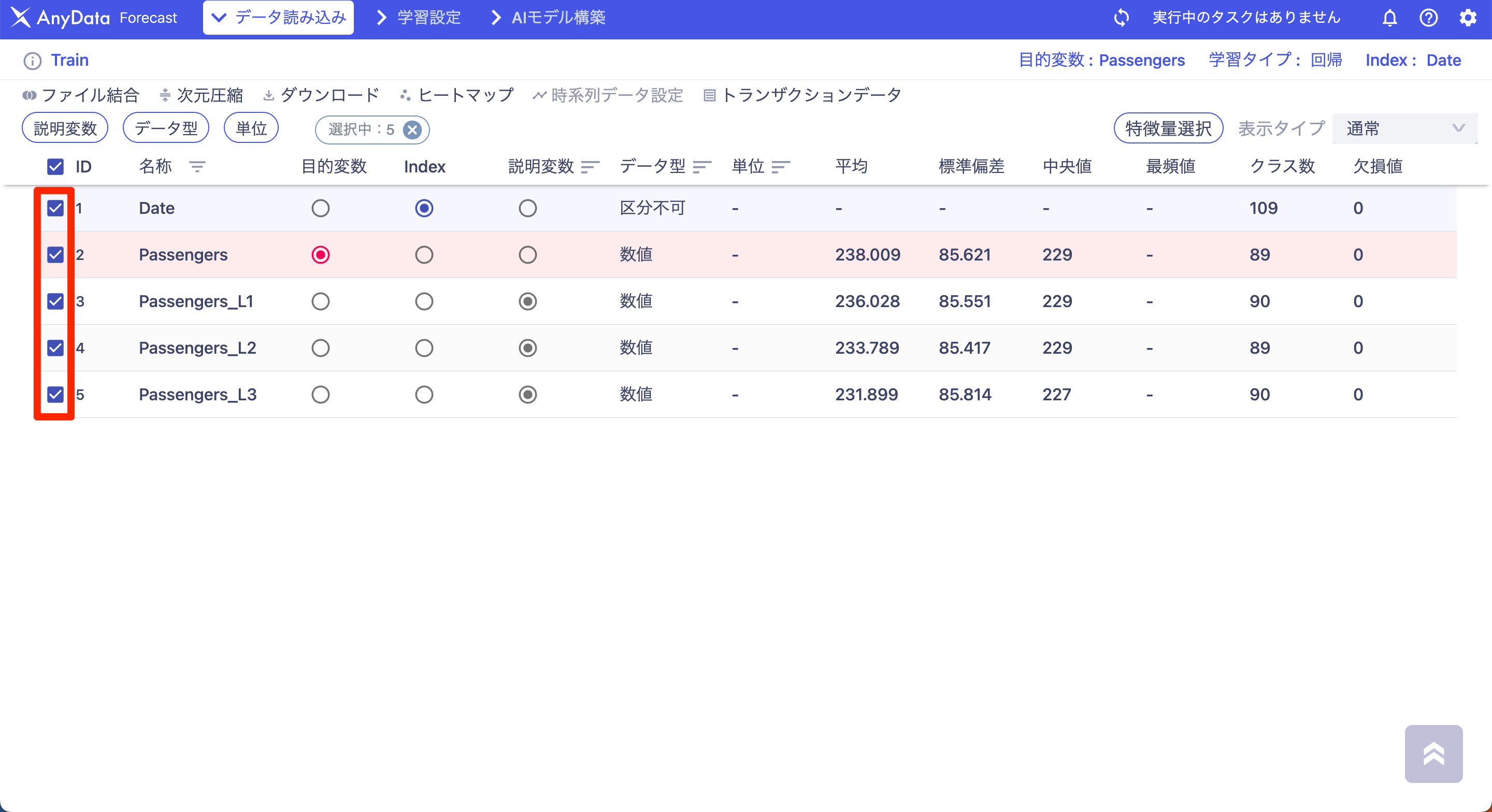
Task: Open the ヒートマップ toolbar item
Action: 456,95
